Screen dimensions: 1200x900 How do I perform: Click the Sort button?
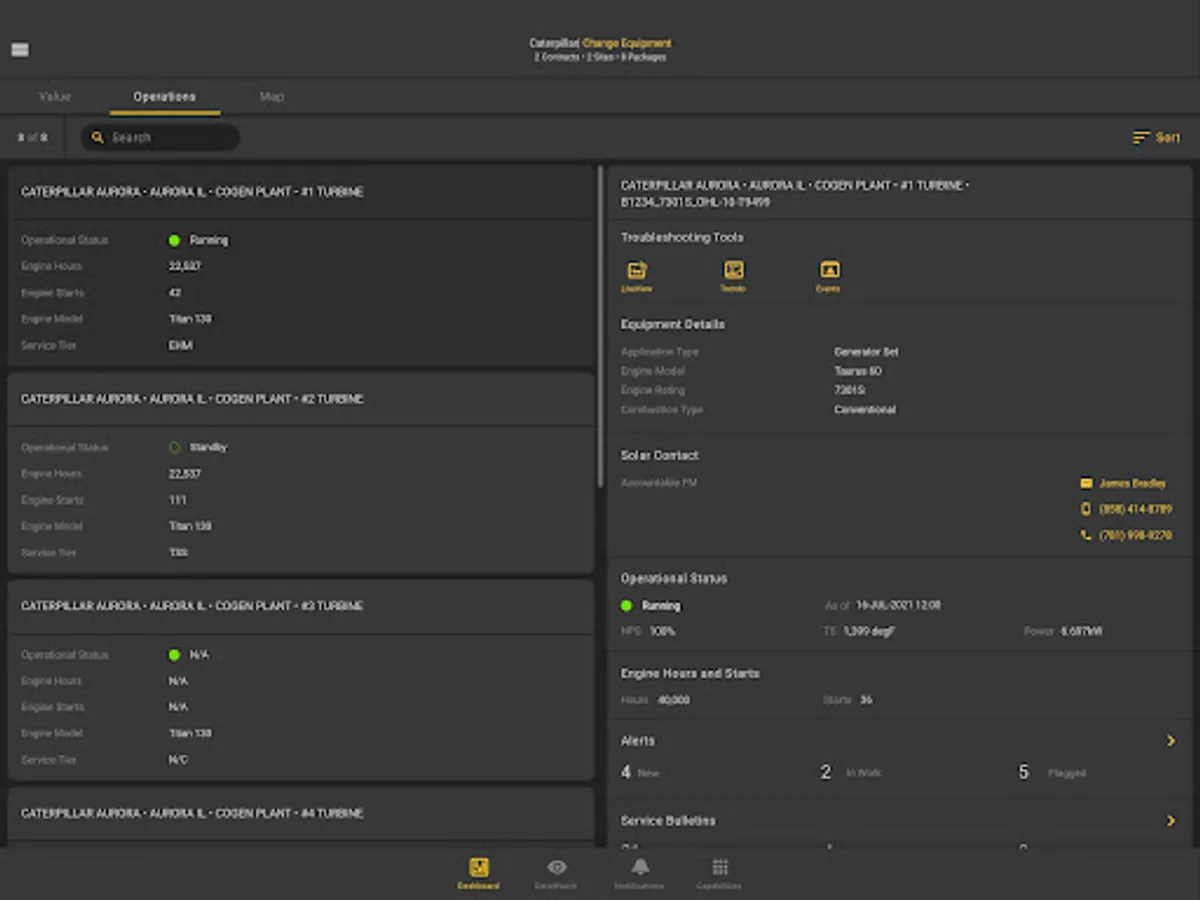[1156, 138]
